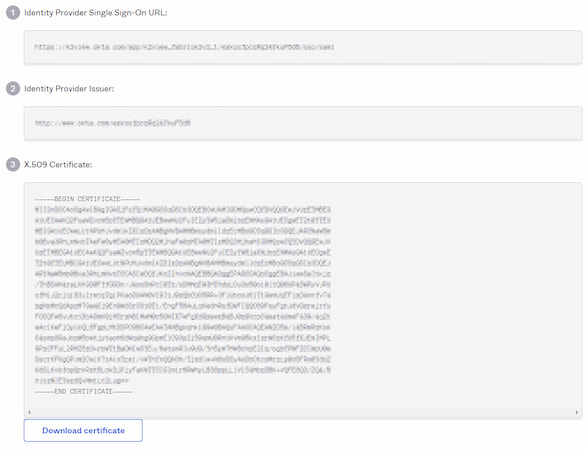Select the Identity Provider Single Sign-On URL label

click(x=96, y=13)
